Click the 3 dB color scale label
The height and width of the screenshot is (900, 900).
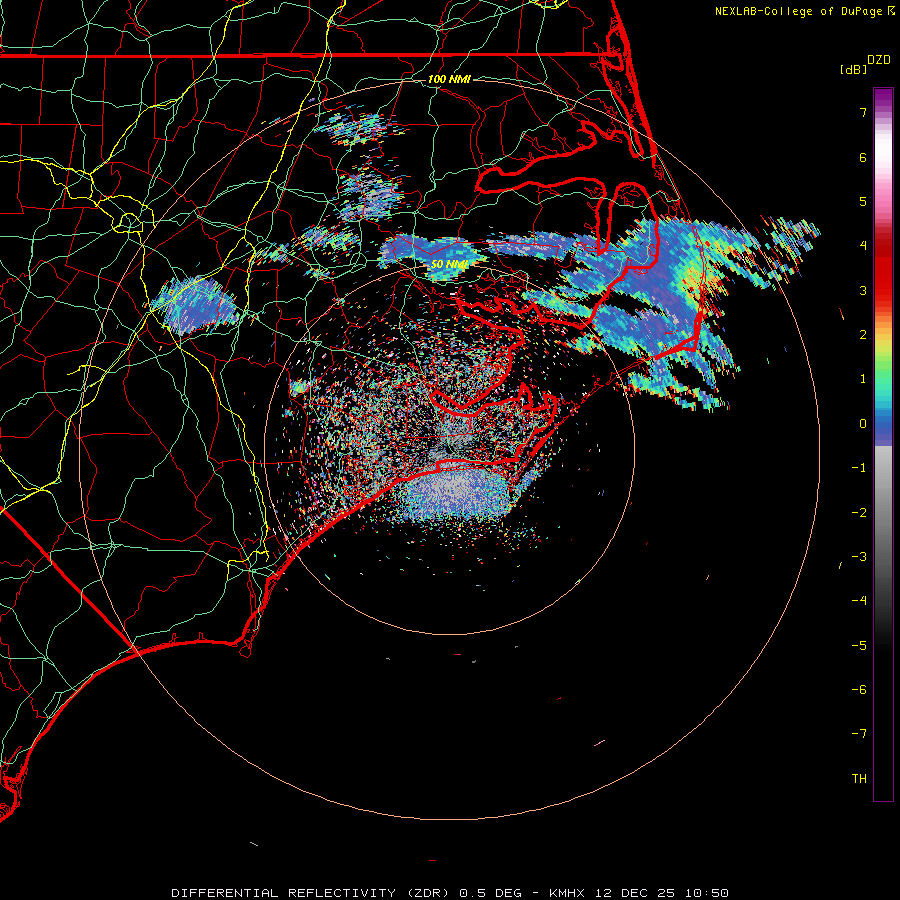tap(863, 290)
